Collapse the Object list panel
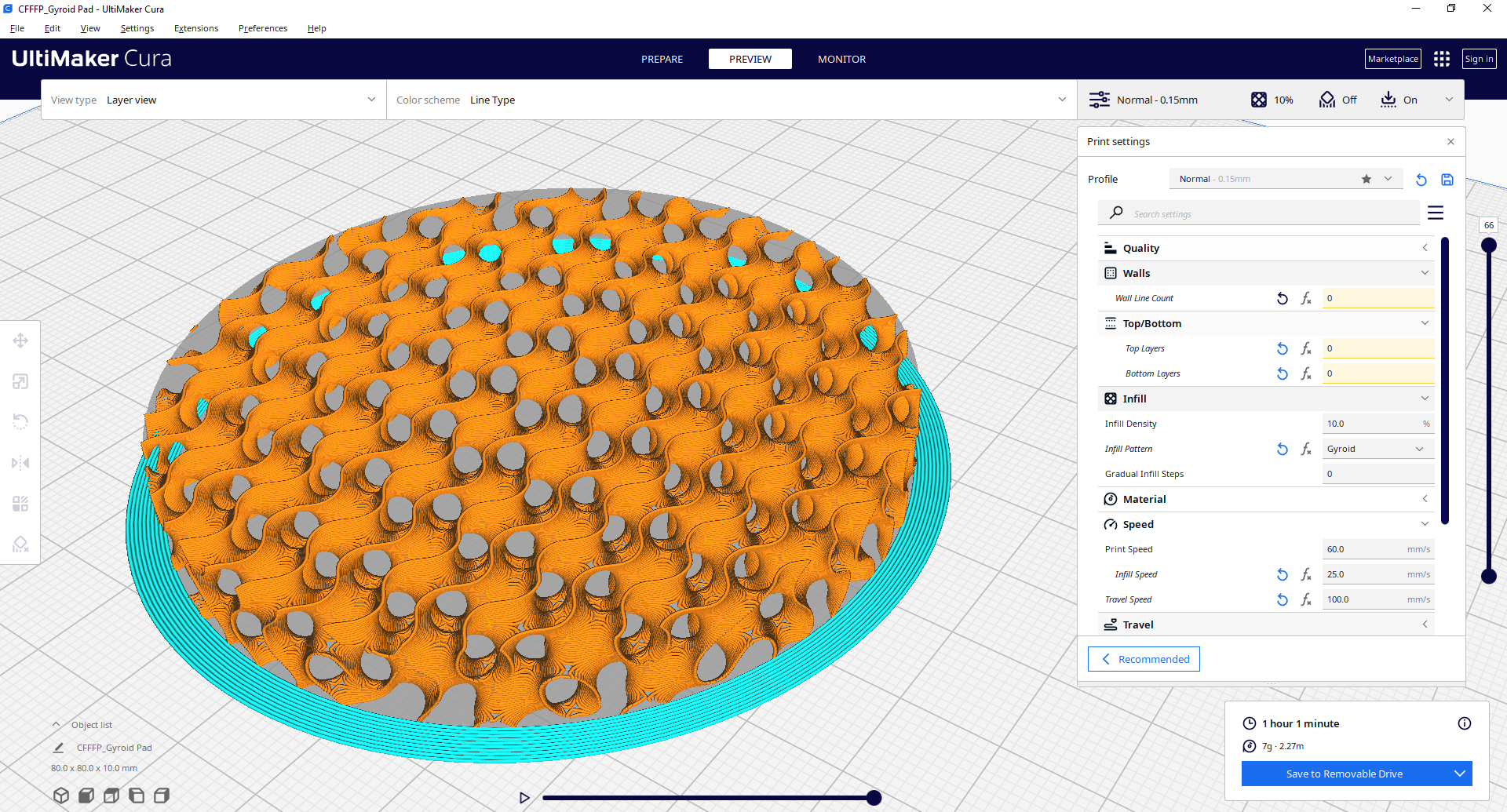This screenshot has width=1507, height=812. point(57,725)
